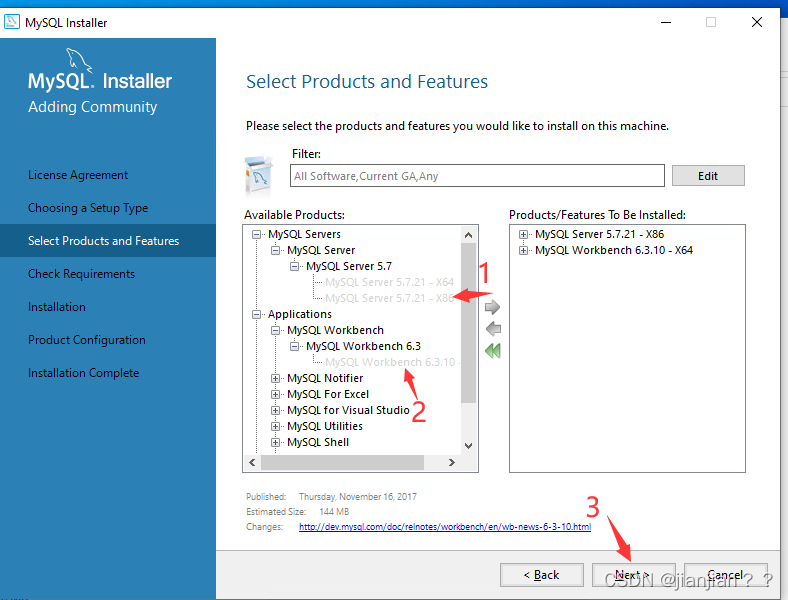Open the Installation step
The height and width of the screenshot is (600, 788).
coord(57,307)
